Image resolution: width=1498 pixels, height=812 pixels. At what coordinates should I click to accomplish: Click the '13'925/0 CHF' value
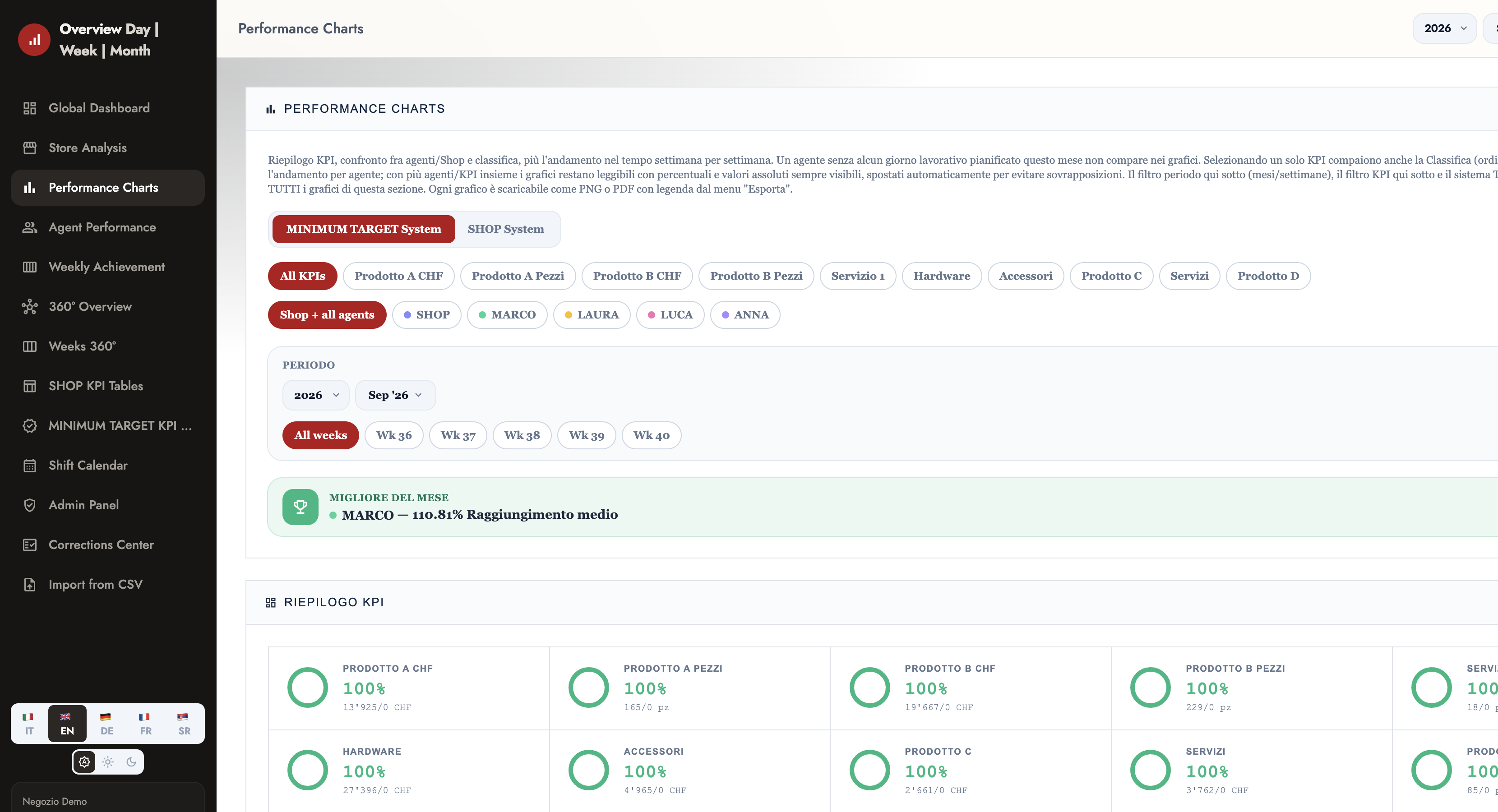point(377,707)
